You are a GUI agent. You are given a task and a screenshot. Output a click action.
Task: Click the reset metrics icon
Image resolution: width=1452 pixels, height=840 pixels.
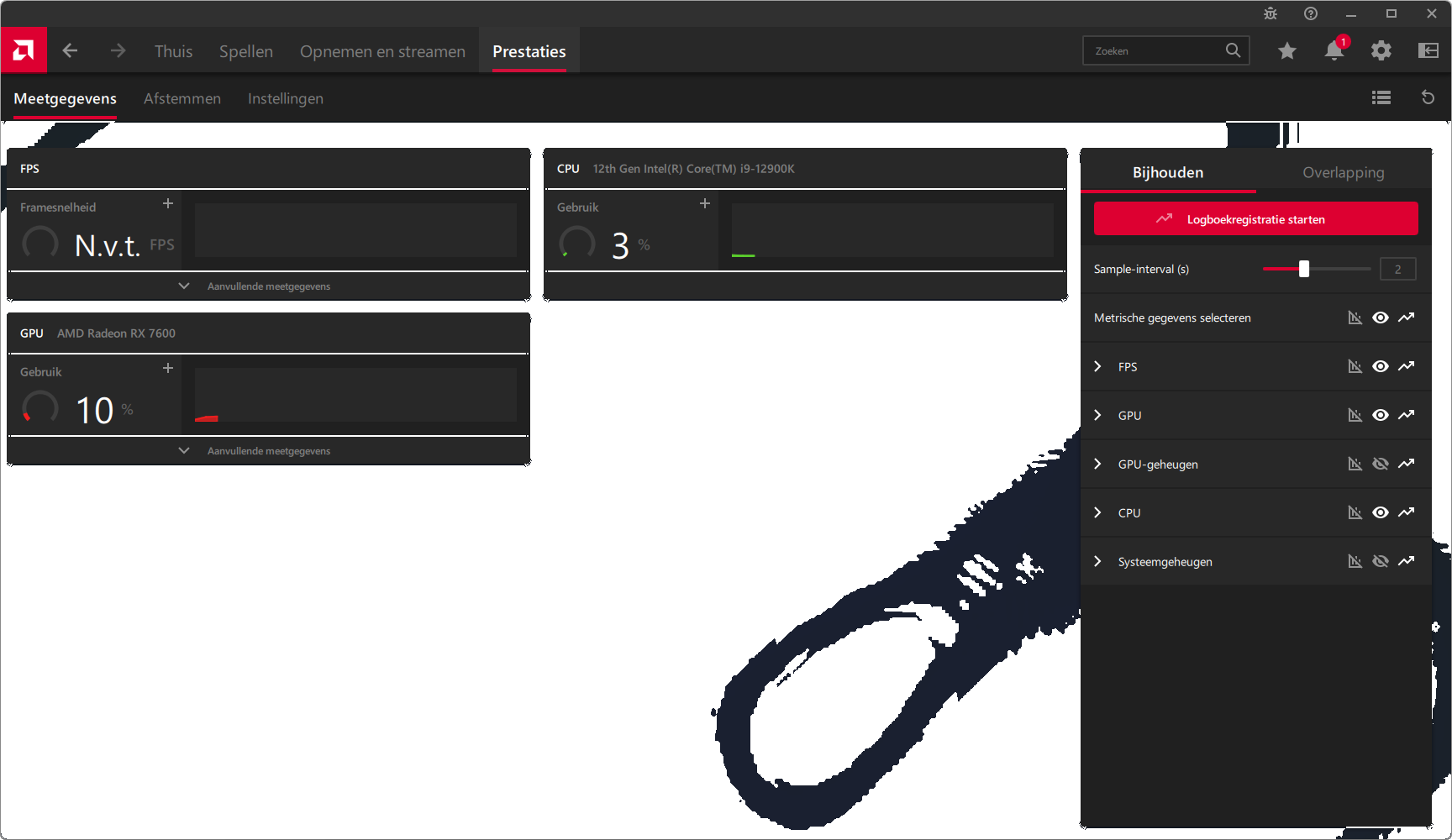(1428, 98)
